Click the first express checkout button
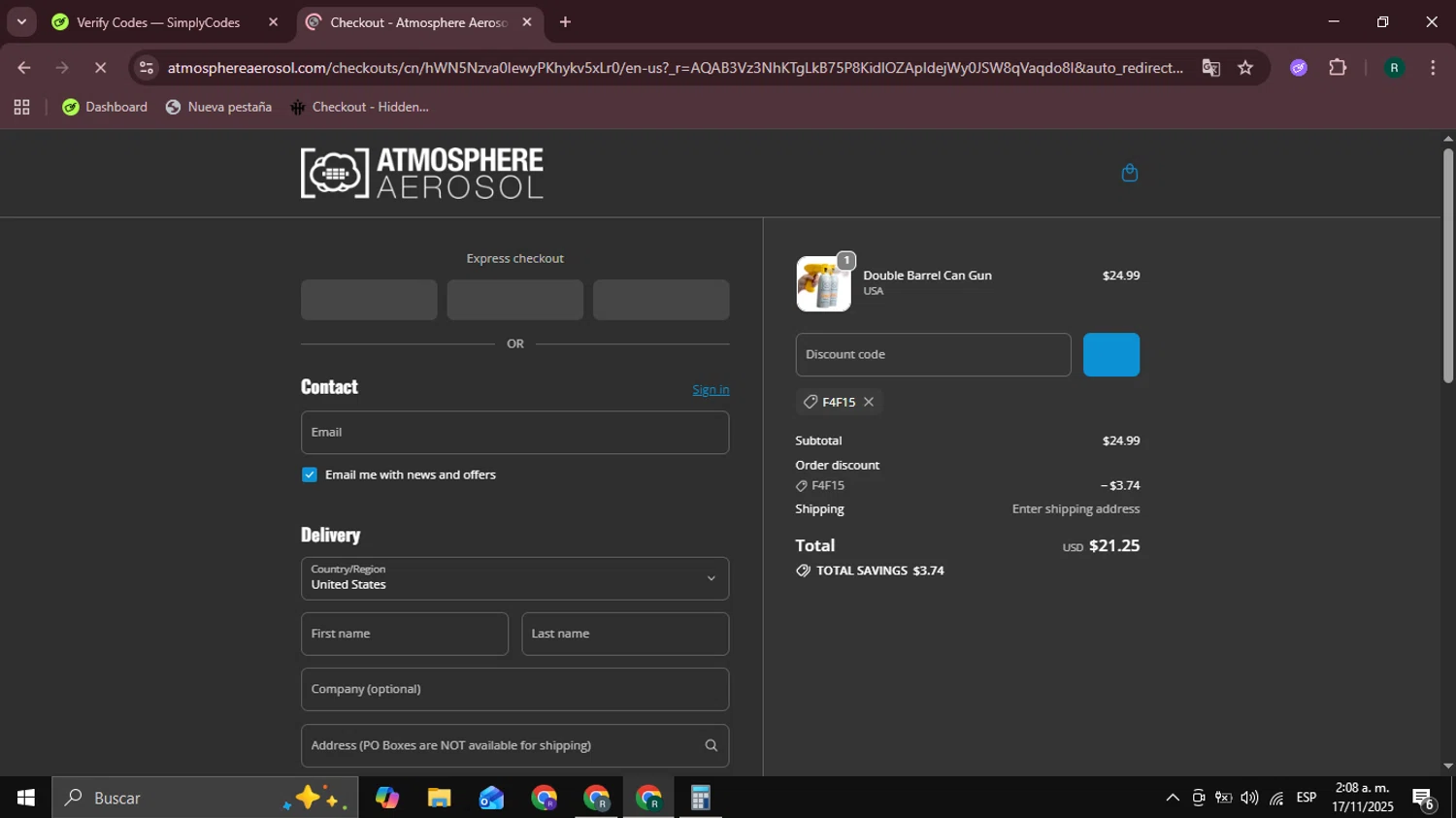The height and width of the screenshot is (818, 1456). pos(369,300)
